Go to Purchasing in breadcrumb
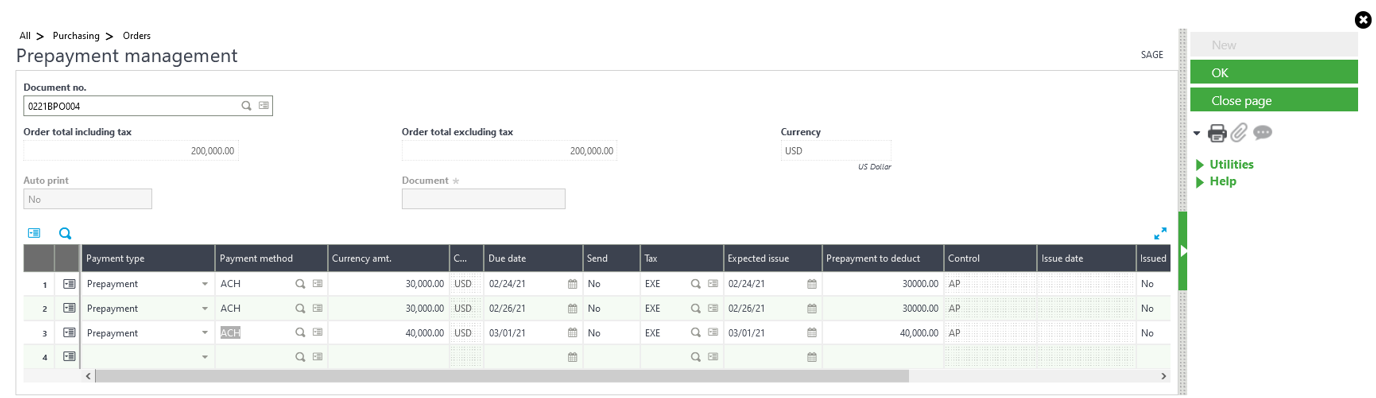 pyautogui.click(x=76, y=36)
